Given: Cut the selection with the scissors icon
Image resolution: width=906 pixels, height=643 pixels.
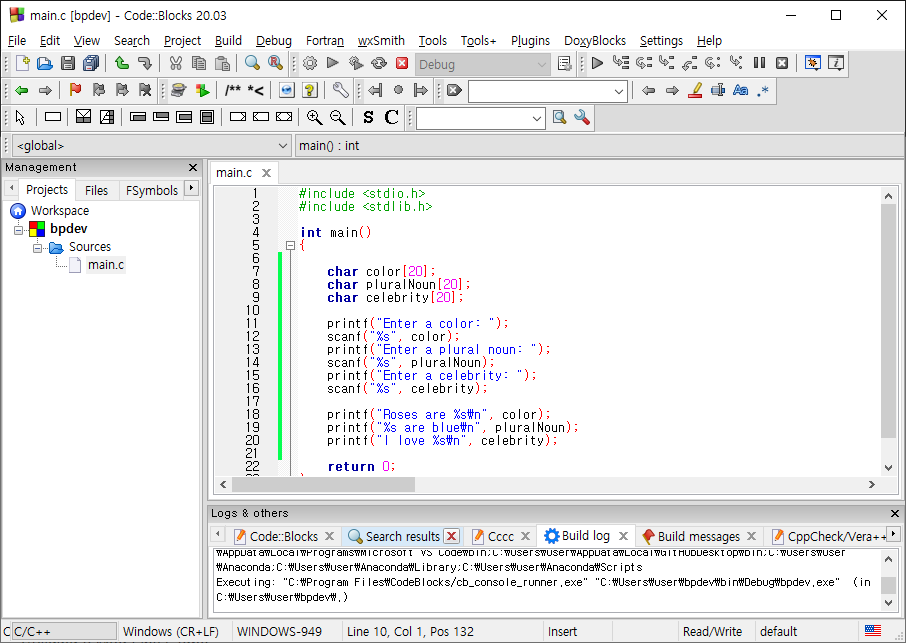Looking at the screenshot, I should [176, 64].
